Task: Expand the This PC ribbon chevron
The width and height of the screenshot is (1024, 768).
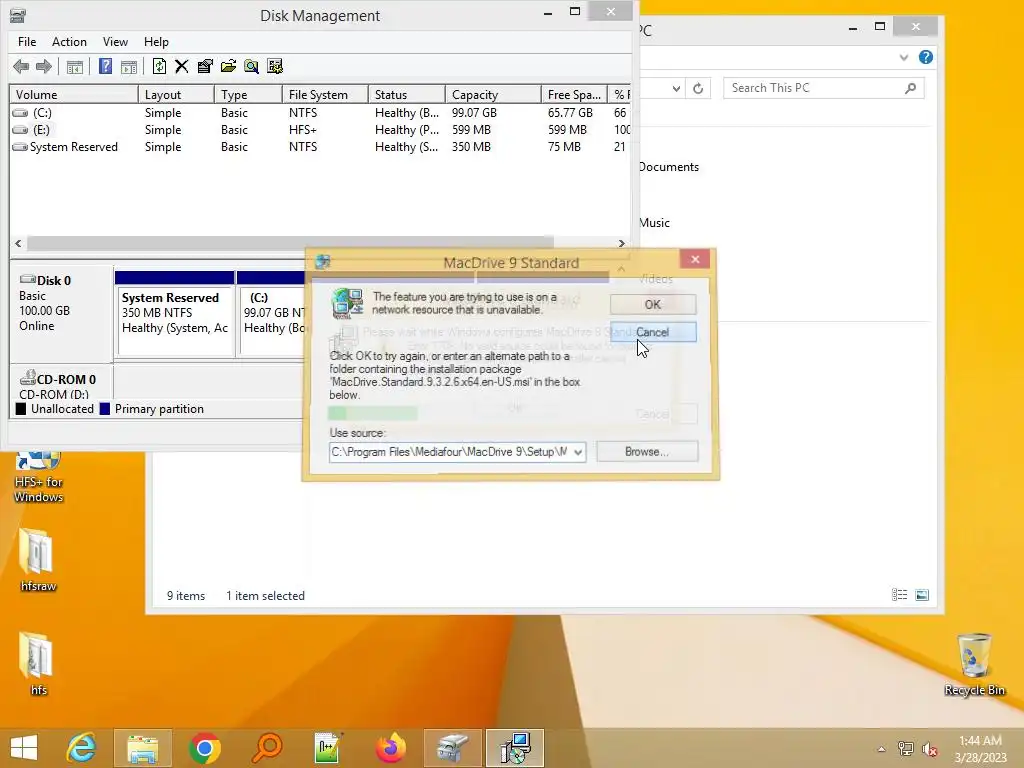Action: click(904, 57)
